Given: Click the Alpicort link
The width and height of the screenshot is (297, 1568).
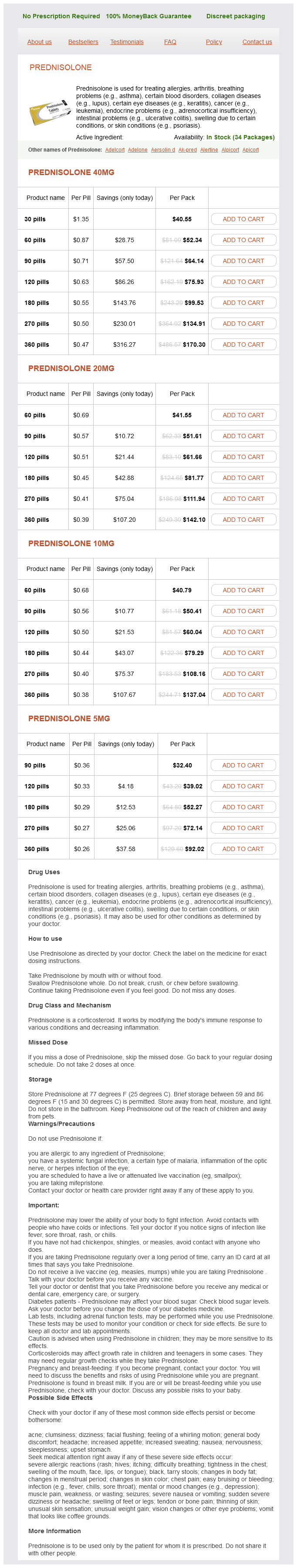Looking at the screenshot, I should (230, 150).
